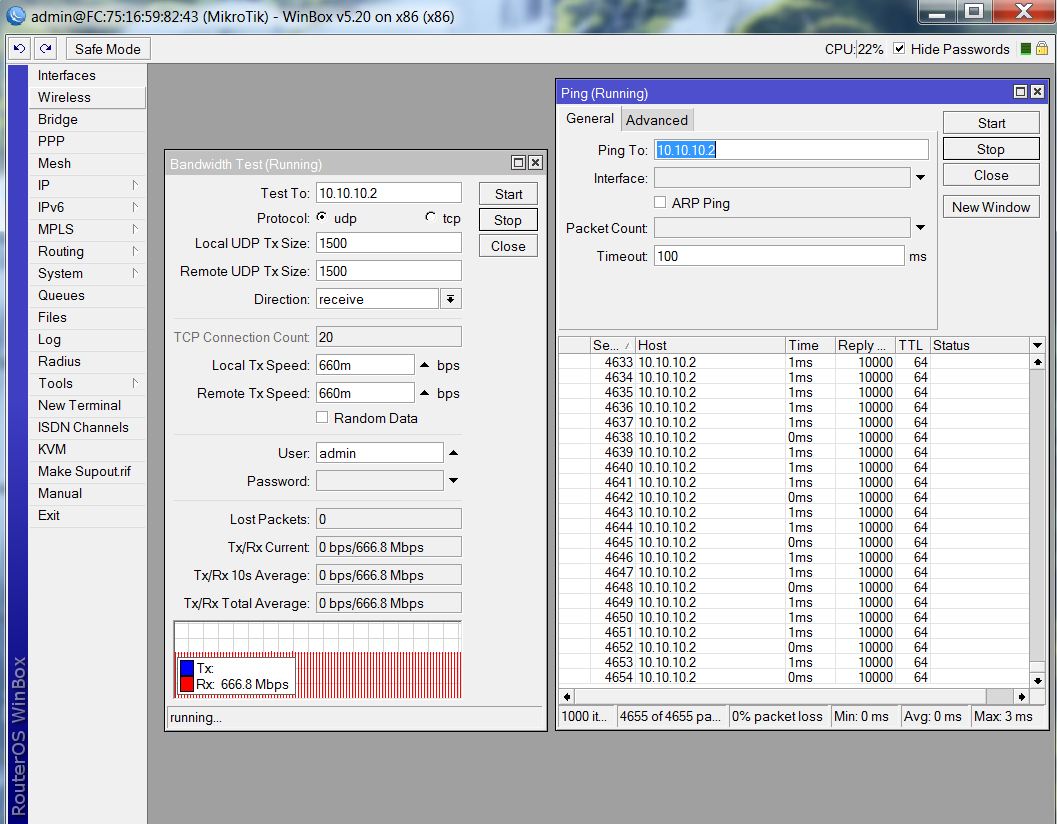Click the Timeout field
This screenshot has height=824, width=1057.
point(779,256)
